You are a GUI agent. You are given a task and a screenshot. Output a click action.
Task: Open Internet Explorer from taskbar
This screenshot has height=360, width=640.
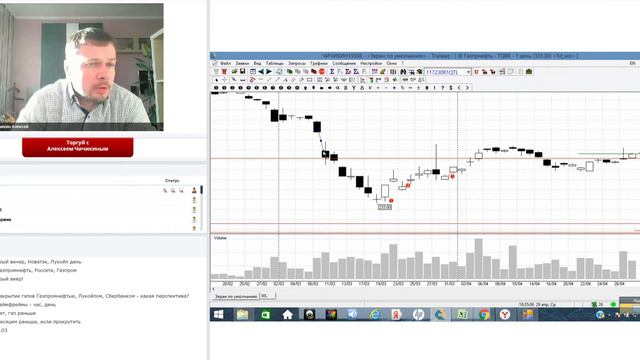tap(375, 314)
